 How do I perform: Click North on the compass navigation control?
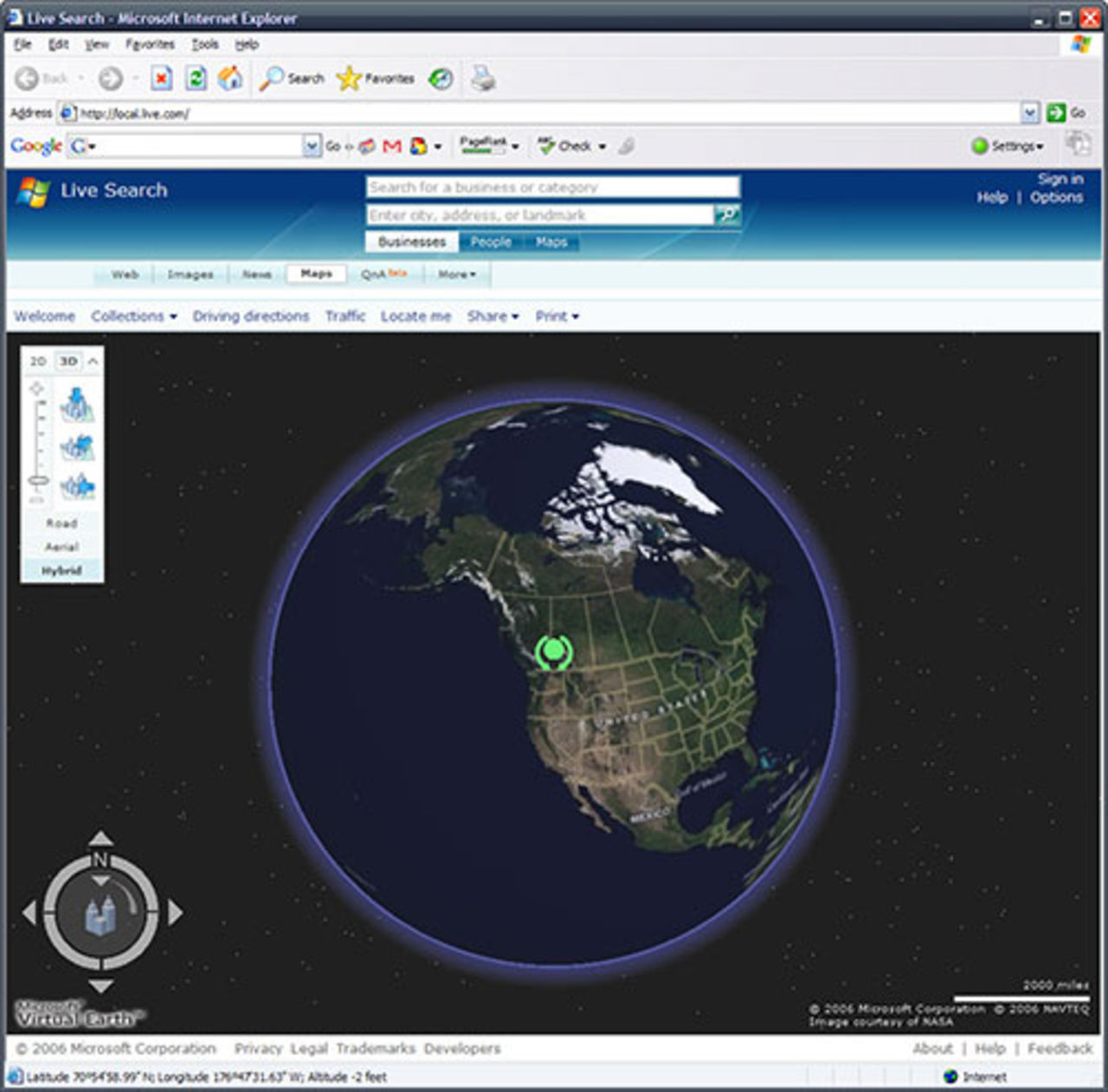[x=101, y=861]
